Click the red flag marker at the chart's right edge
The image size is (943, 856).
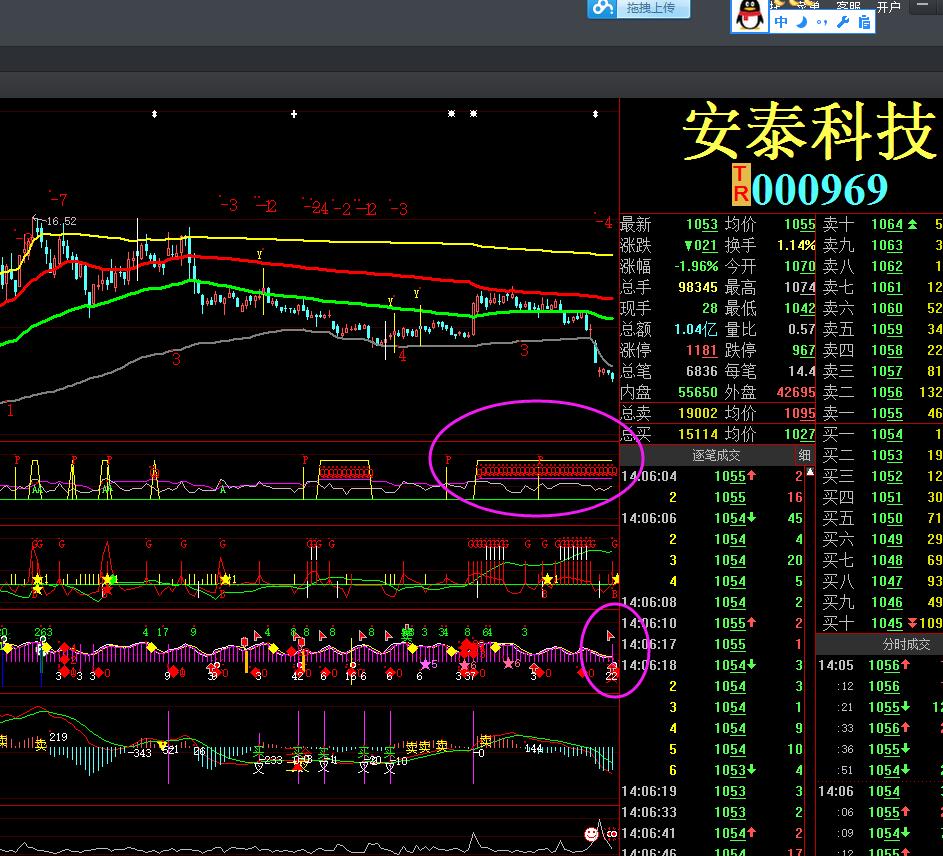[x=610, y=635]
